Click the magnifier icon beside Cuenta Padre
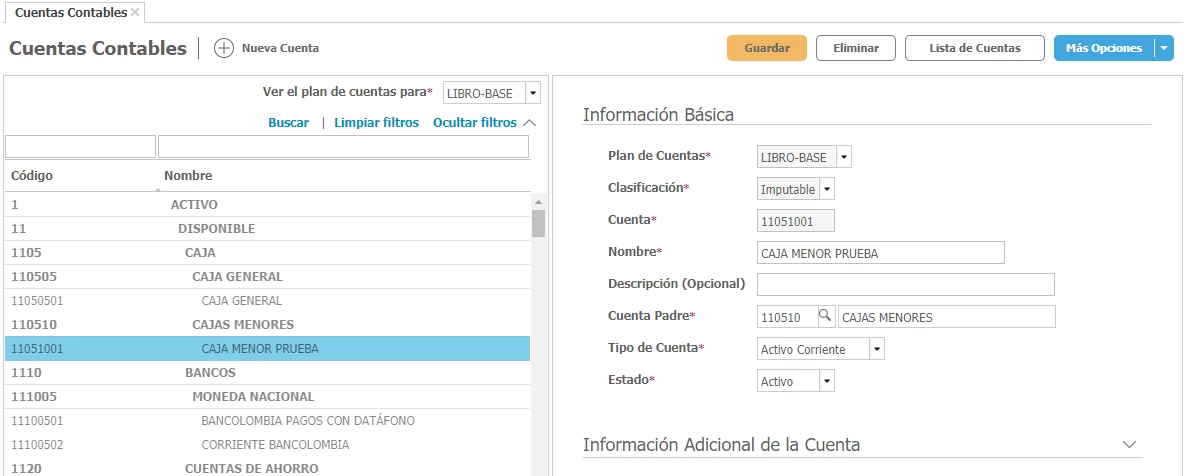Viewport: 1188px width, 476px height. pos(826,317)
